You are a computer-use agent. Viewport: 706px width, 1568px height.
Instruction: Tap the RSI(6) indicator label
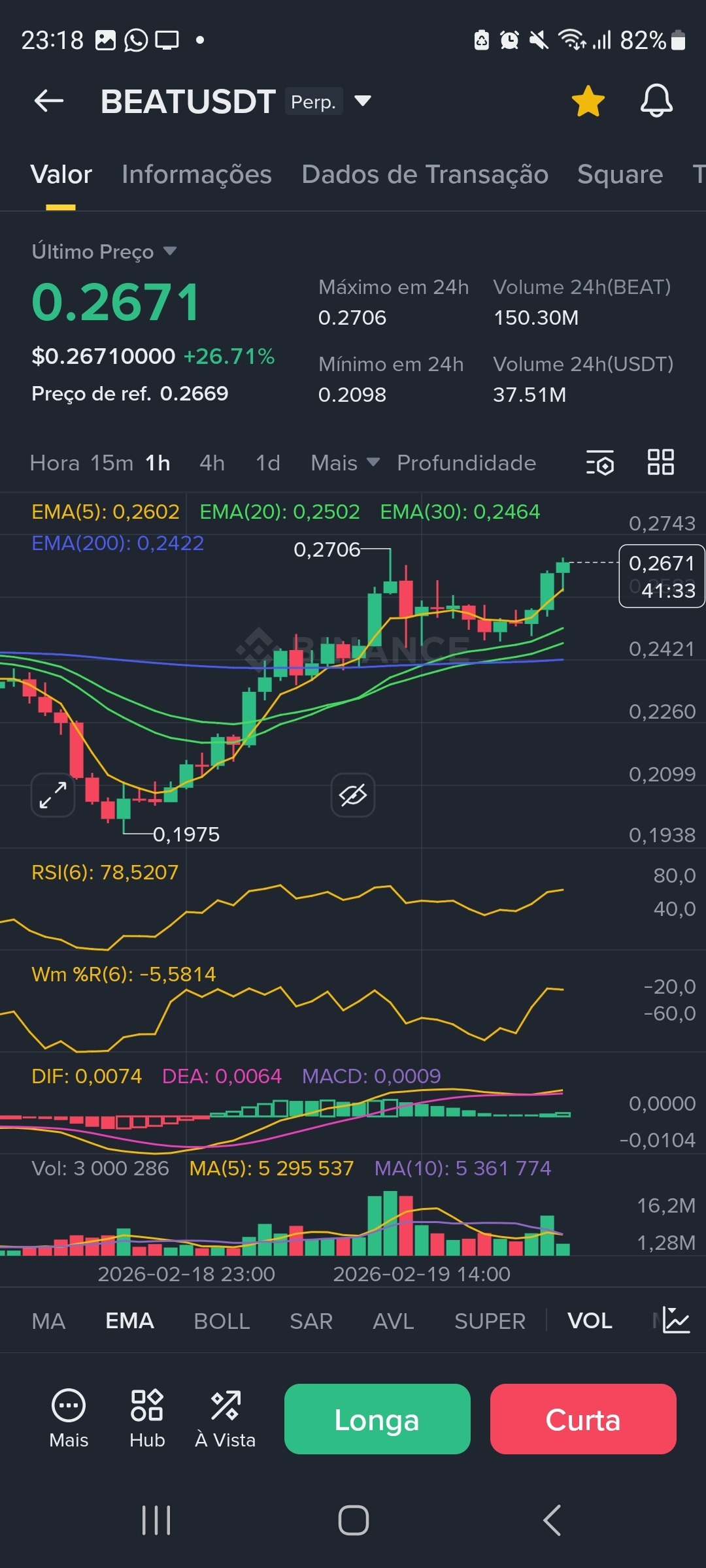click(x=105, y=872)
